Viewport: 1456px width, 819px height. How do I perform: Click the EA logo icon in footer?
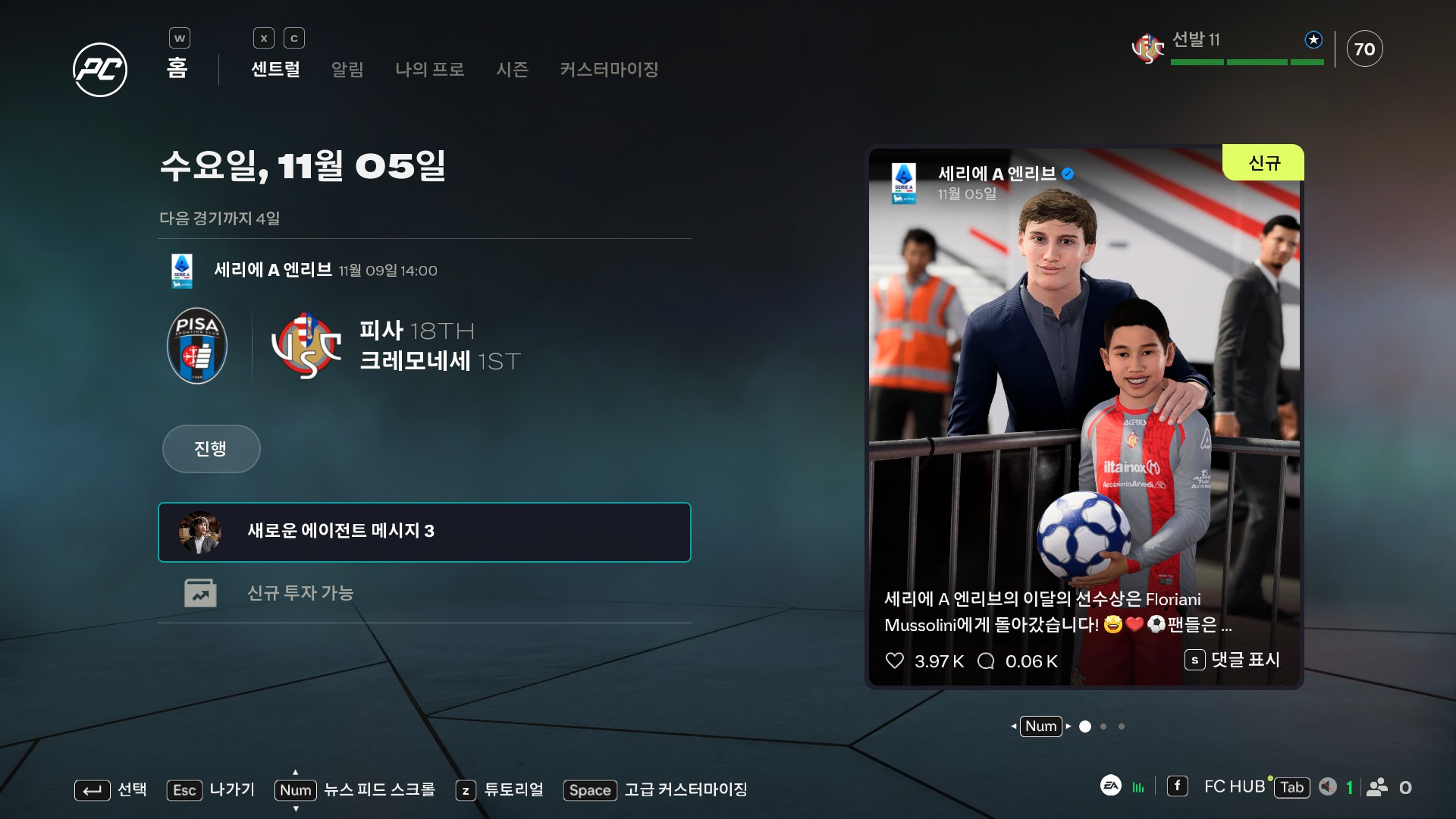[1111, 786]
